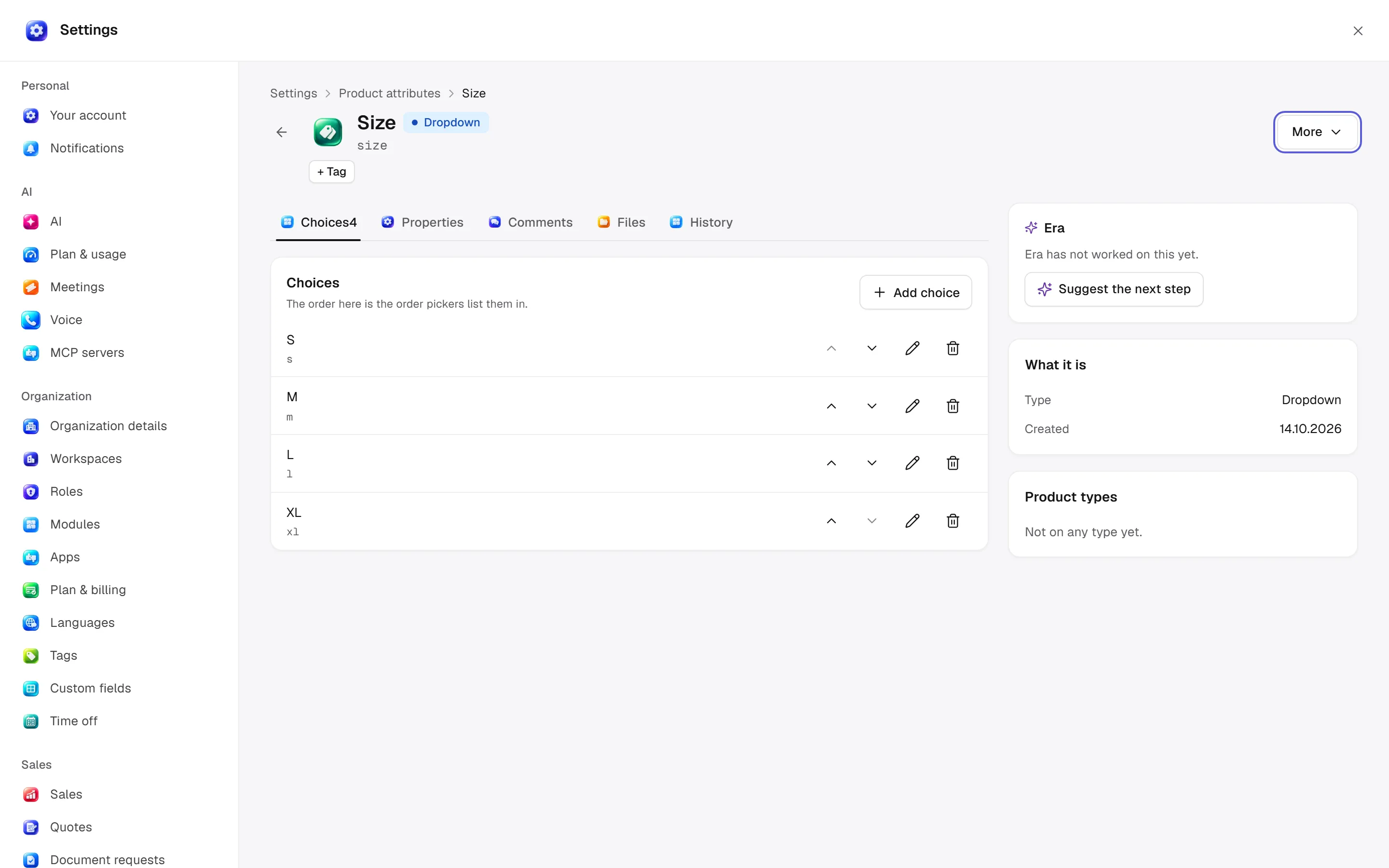Image resolution: width=1389 pixels, height=868 pixels.
Task: Edit the XL choice with pencil icon
Action: tap(912, 521)
